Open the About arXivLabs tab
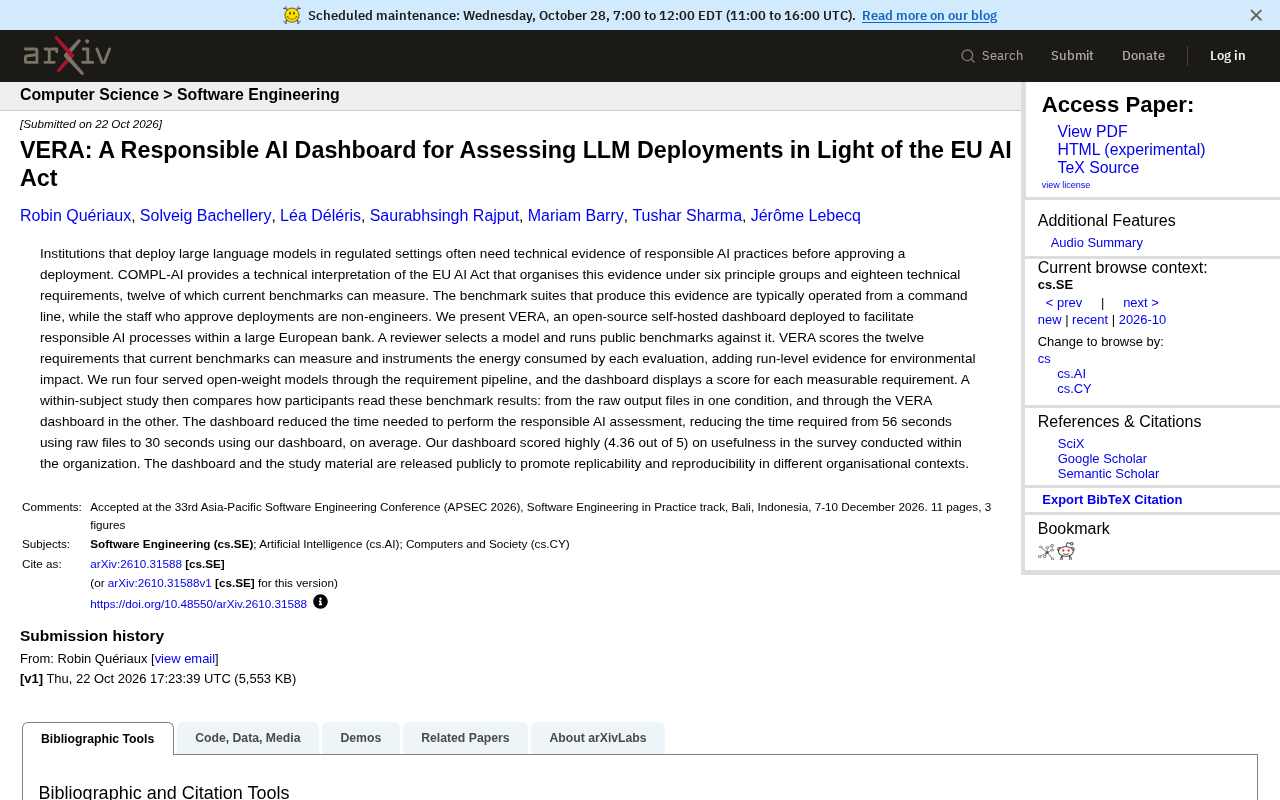The image size is (1280, 800). pos(598,738)
